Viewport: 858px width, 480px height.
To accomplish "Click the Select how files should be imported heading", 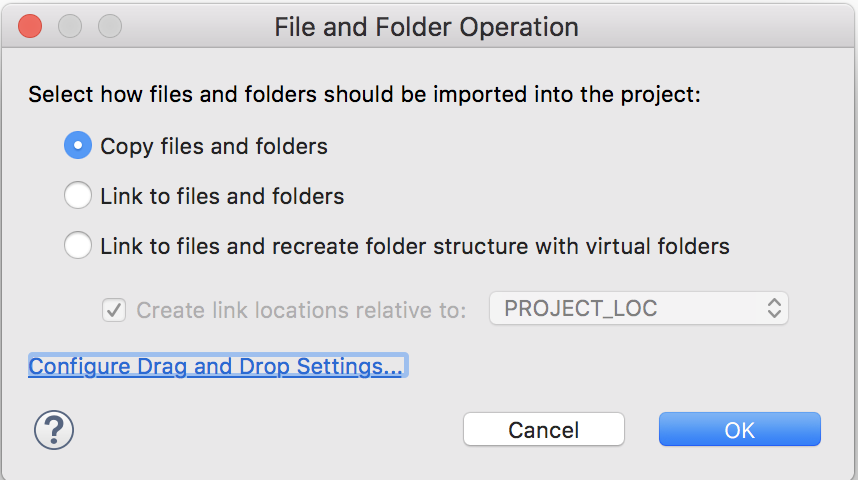I will coord(365,95).
